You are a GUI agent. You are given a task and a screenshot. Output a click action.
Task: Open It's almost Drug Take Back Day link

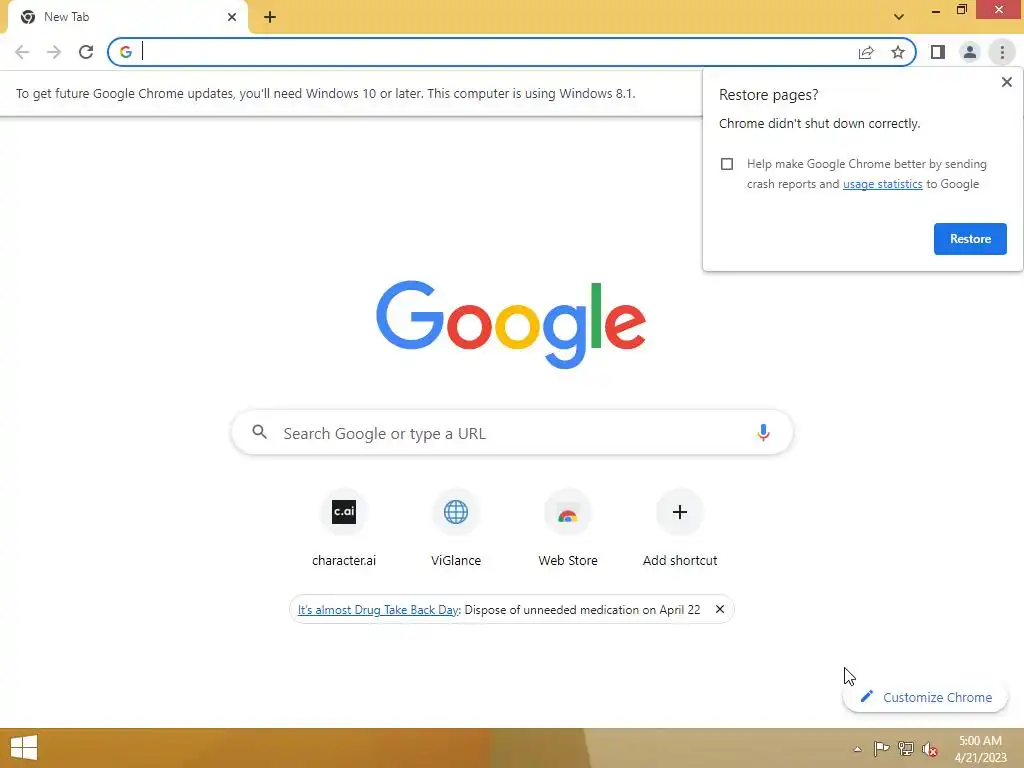click(x=377, y=610)
